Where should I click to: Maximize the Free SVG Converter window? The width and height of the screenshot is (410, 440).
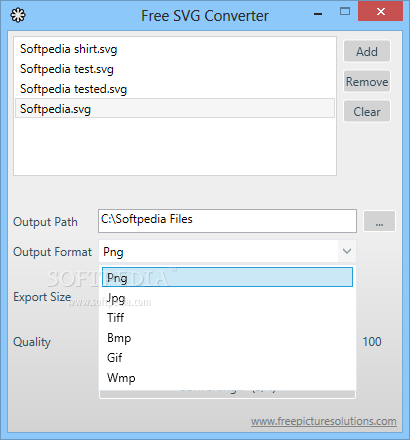click(x=345, y=12)
